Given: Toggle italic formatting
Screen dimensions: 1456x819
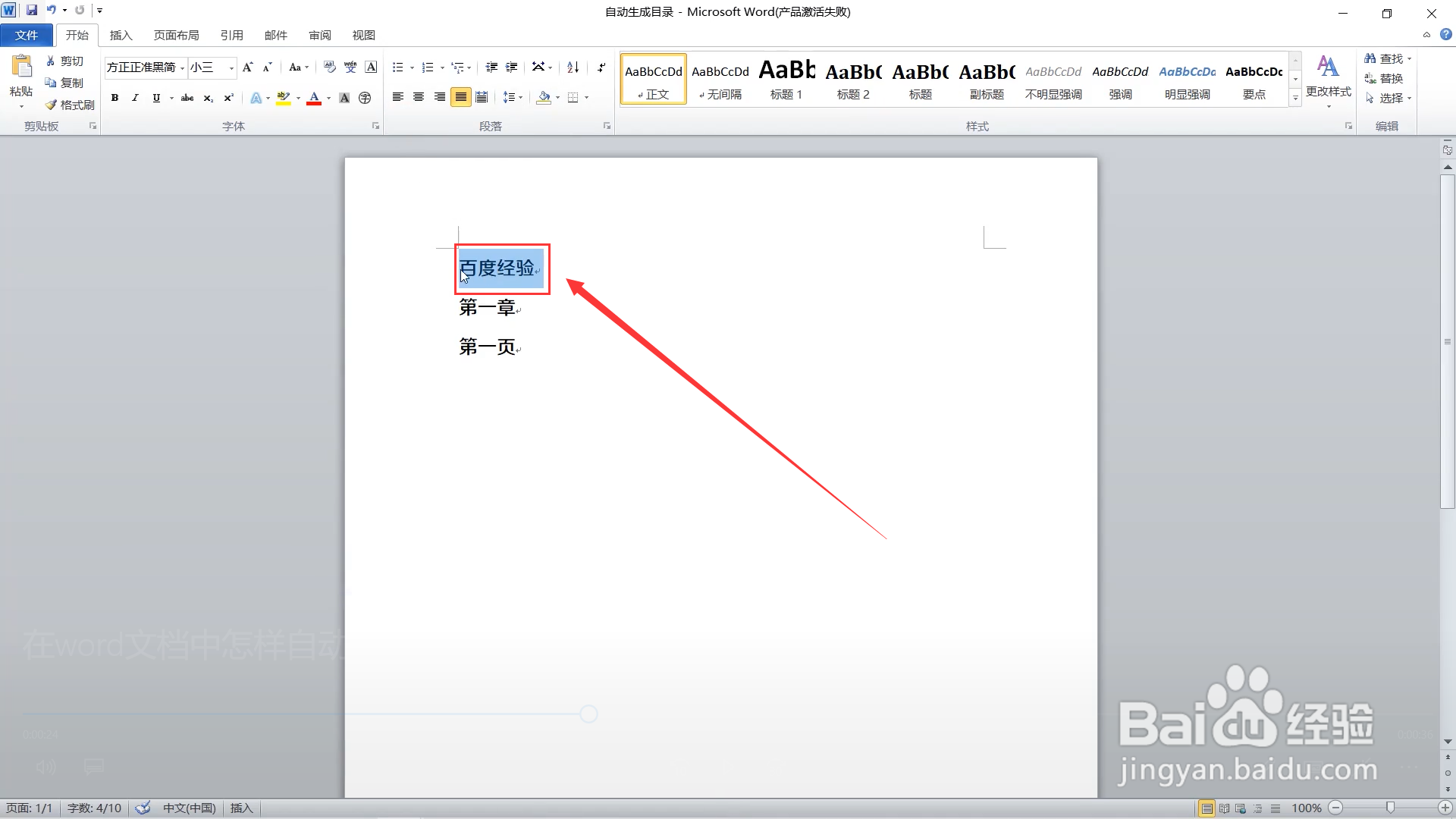Looking at the screenshot, I should [135, 98].
